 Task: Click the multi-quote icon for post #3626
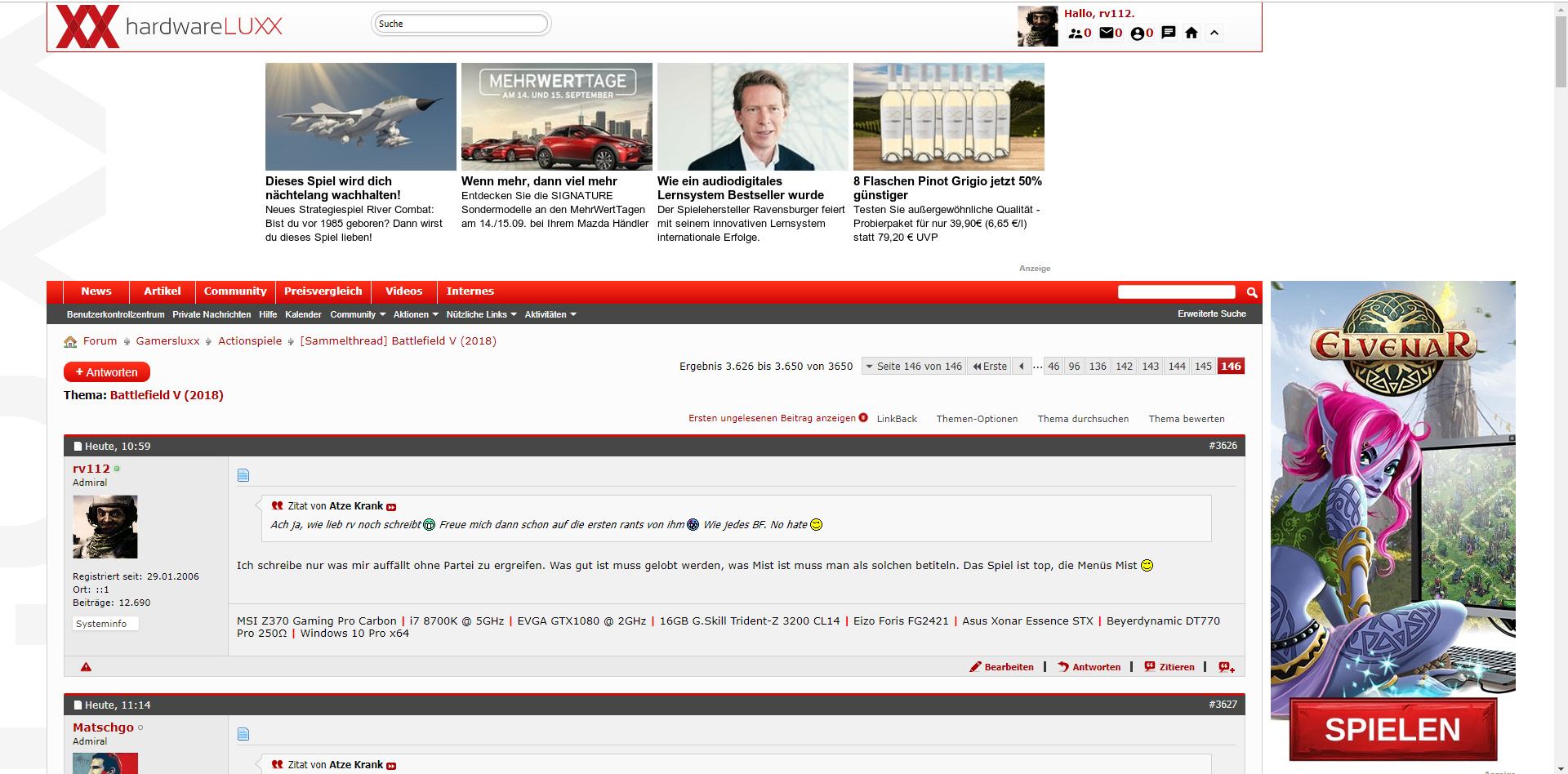(1227, 667)
